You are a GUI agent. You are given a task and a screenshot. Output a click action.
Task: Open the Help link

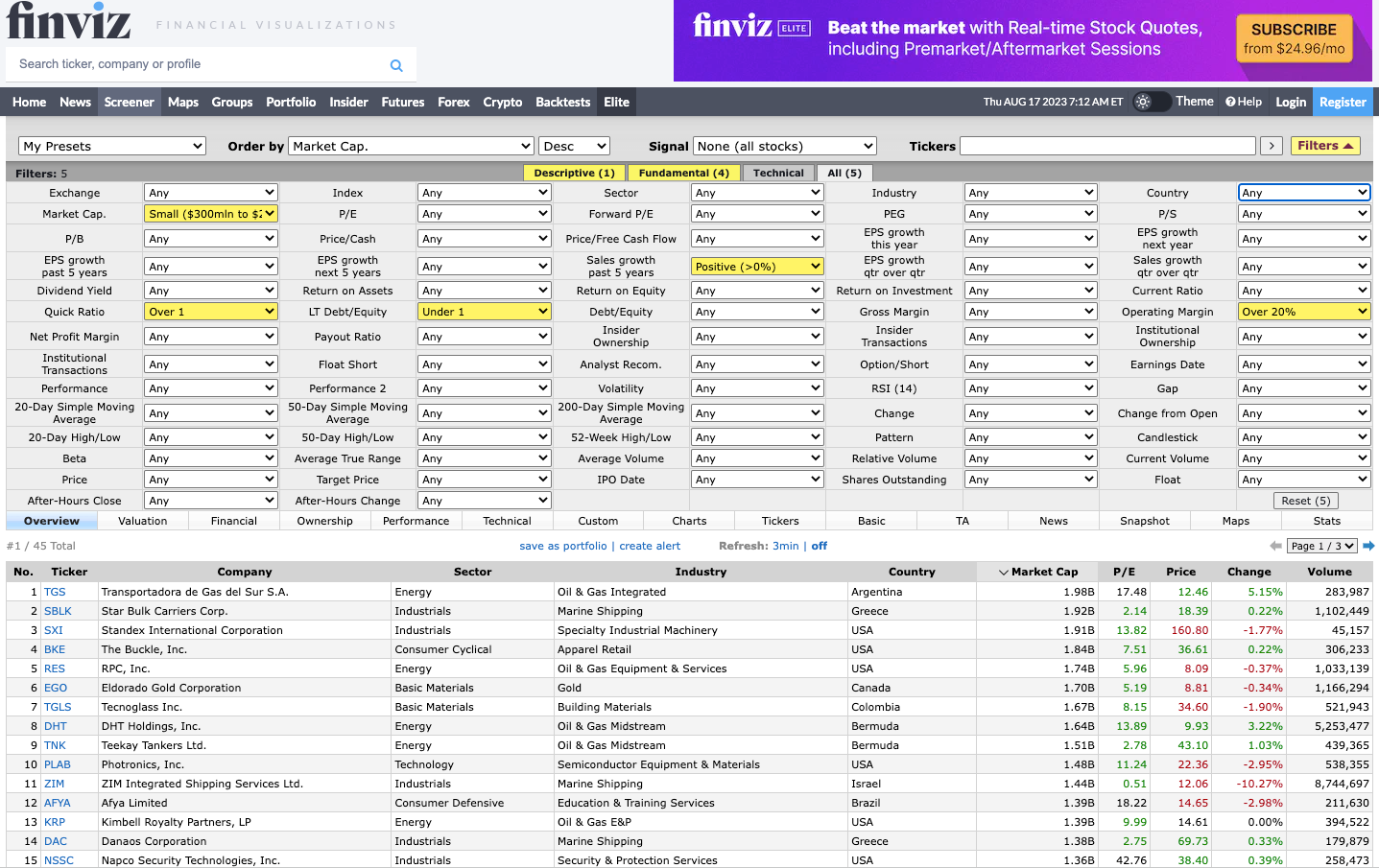tap(1244, 102)
